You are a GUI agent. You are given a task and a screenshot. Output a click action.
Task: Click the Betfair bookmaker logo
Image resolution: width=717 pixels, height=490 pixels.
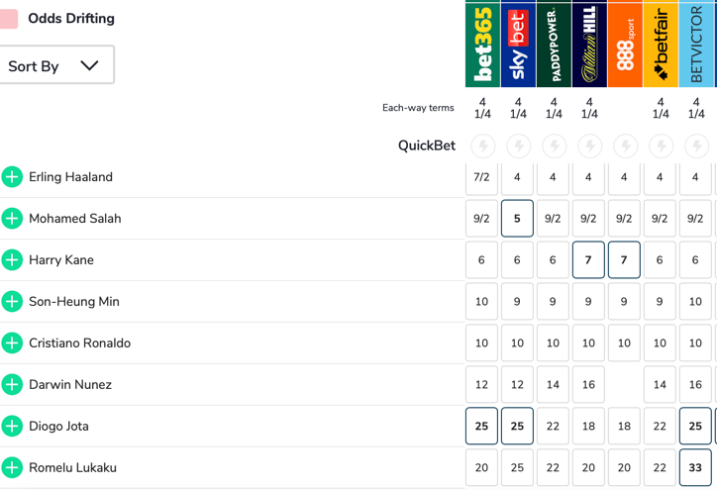coord(660,44)
